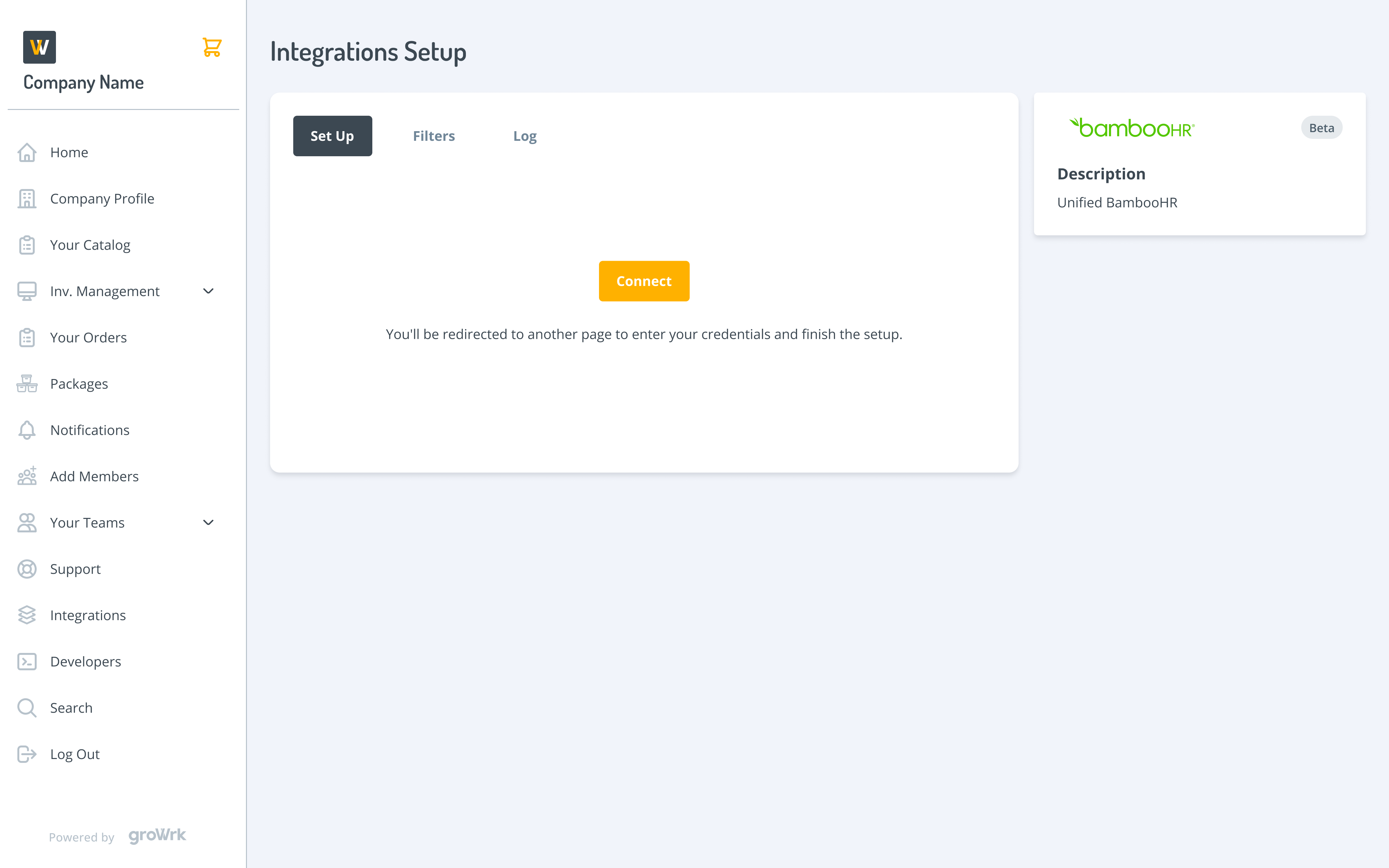
Task: Click the Packages boxes icon
Action: (27, 384)
